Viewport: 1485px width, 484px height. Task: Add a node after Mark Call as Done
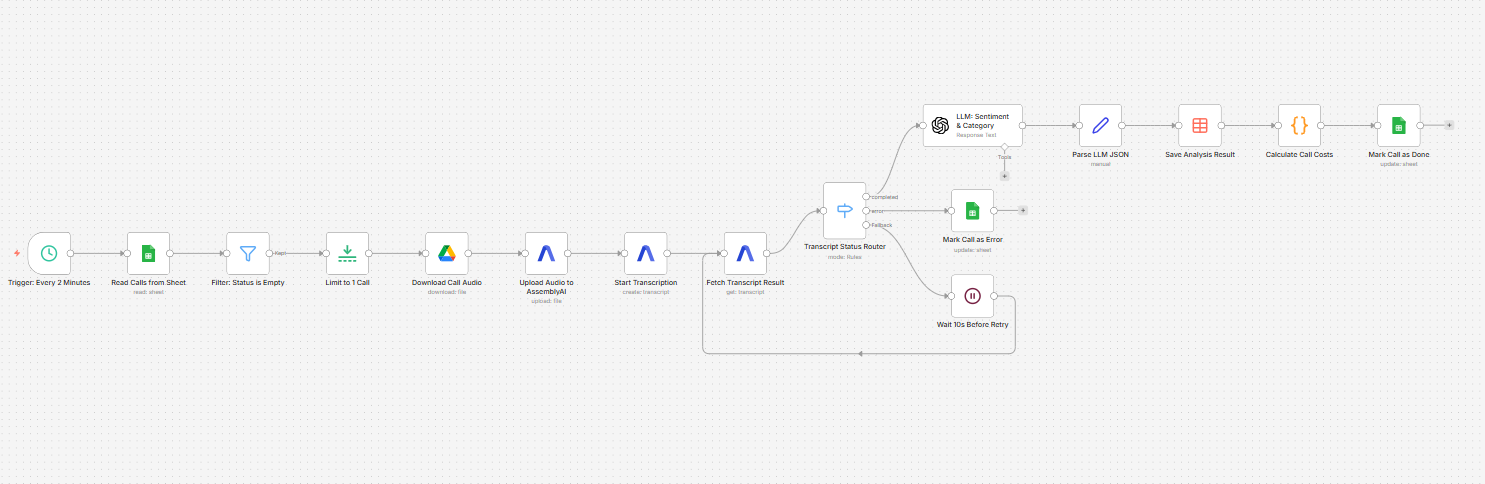point(1449,125)
